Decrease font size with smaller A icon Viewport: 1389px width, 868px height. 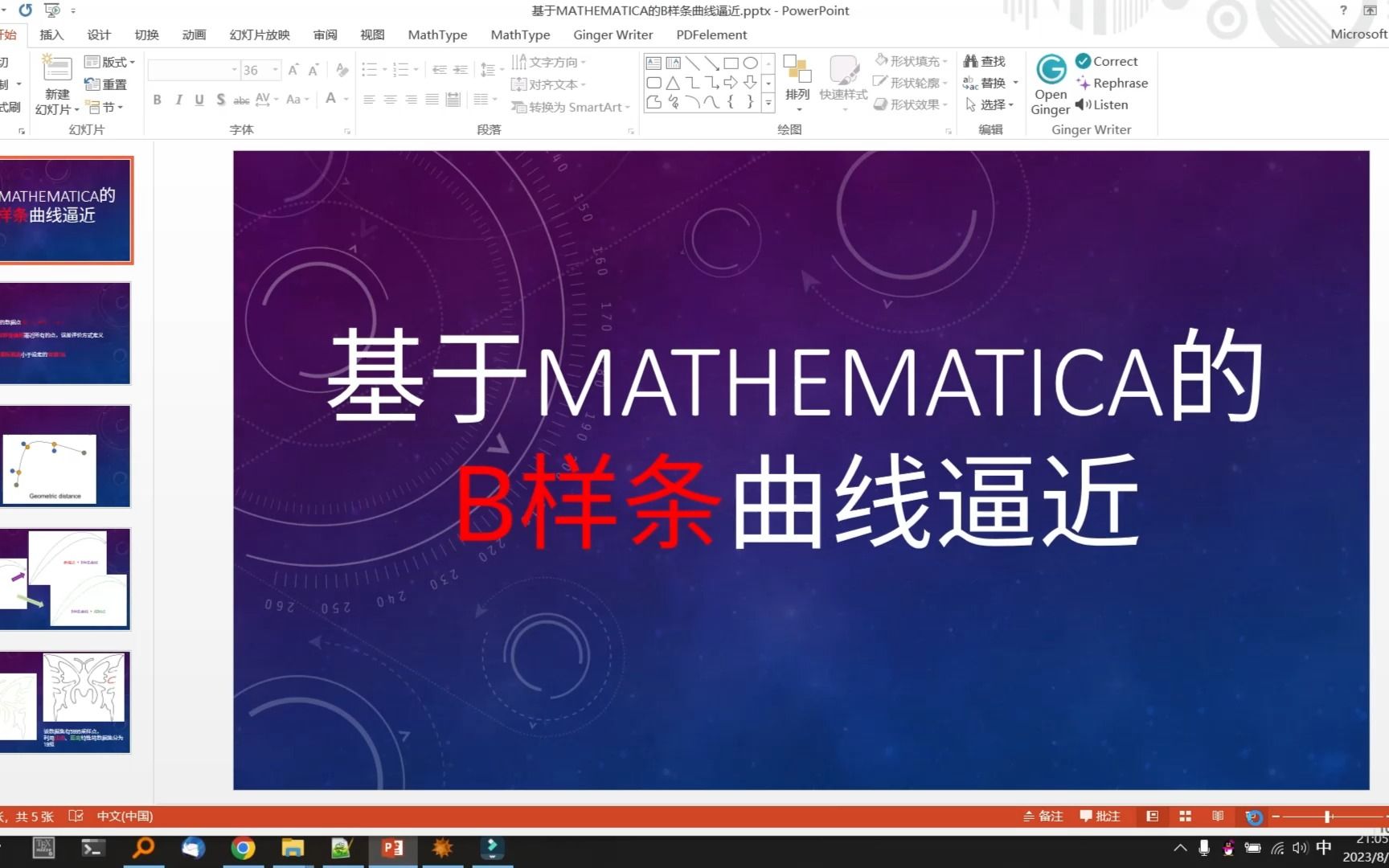[313, 70]
